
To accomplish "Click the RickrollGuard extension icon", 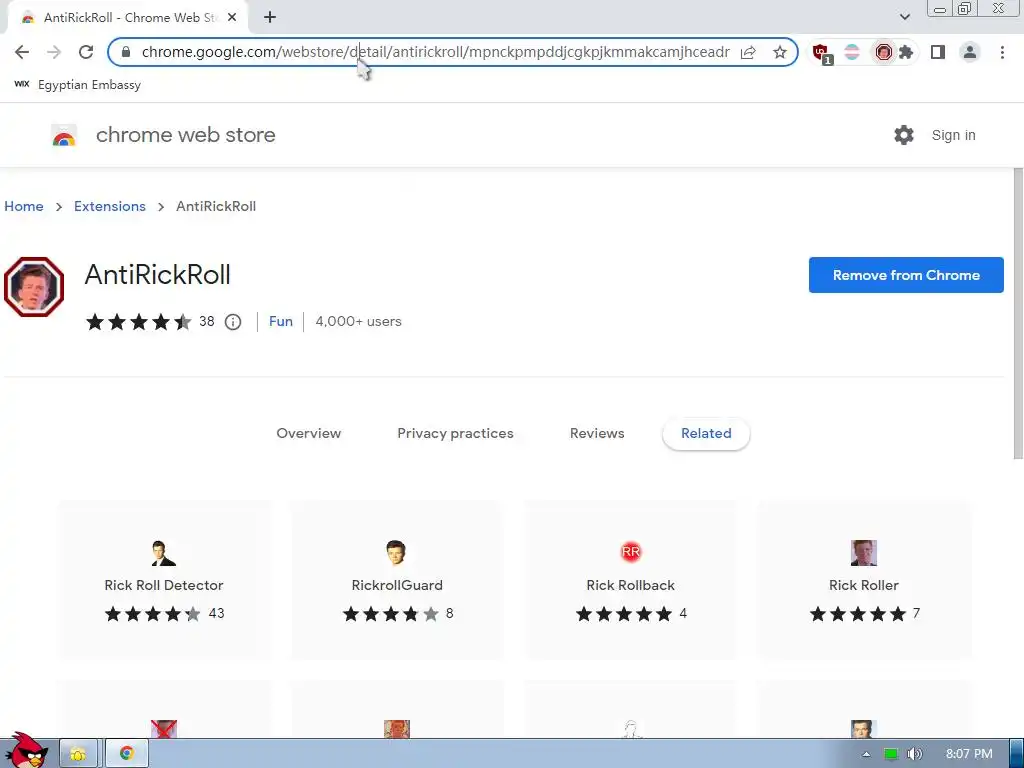I will tap(396, 552).
